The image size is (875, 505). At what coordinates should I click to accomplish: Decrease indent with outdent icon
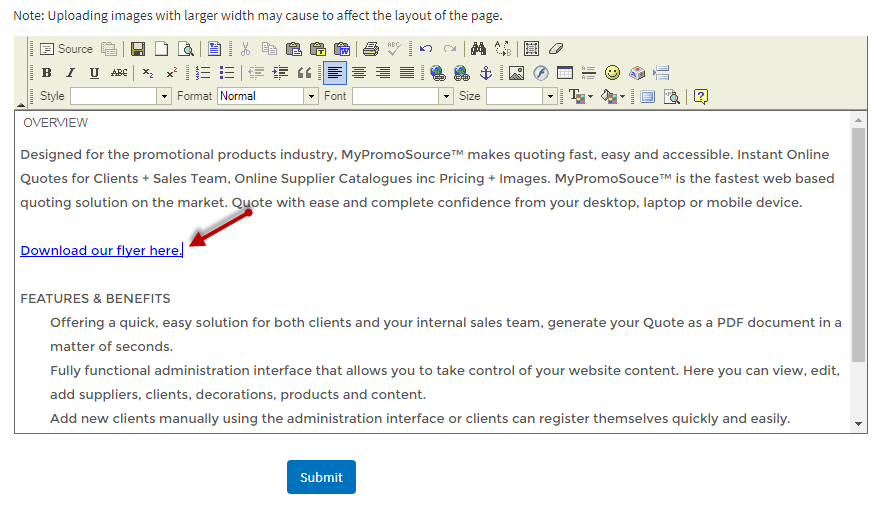[256, 73]
